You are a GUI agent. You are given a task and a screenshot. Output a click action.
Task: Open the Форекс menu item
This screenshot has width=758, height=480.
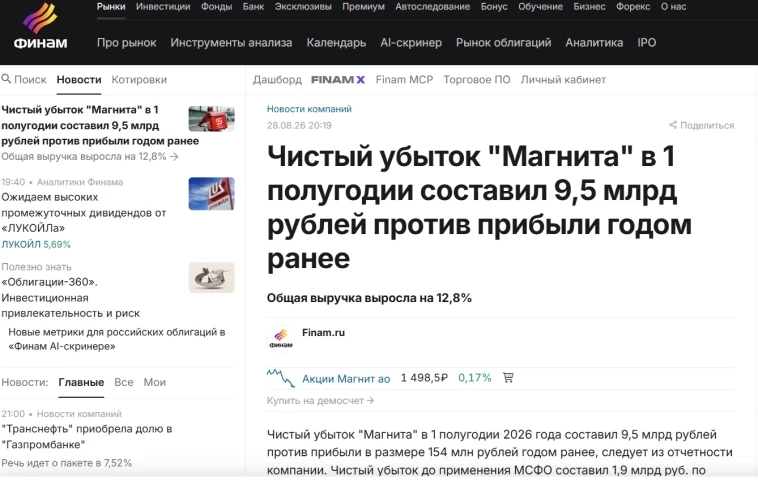pos(633,7)
